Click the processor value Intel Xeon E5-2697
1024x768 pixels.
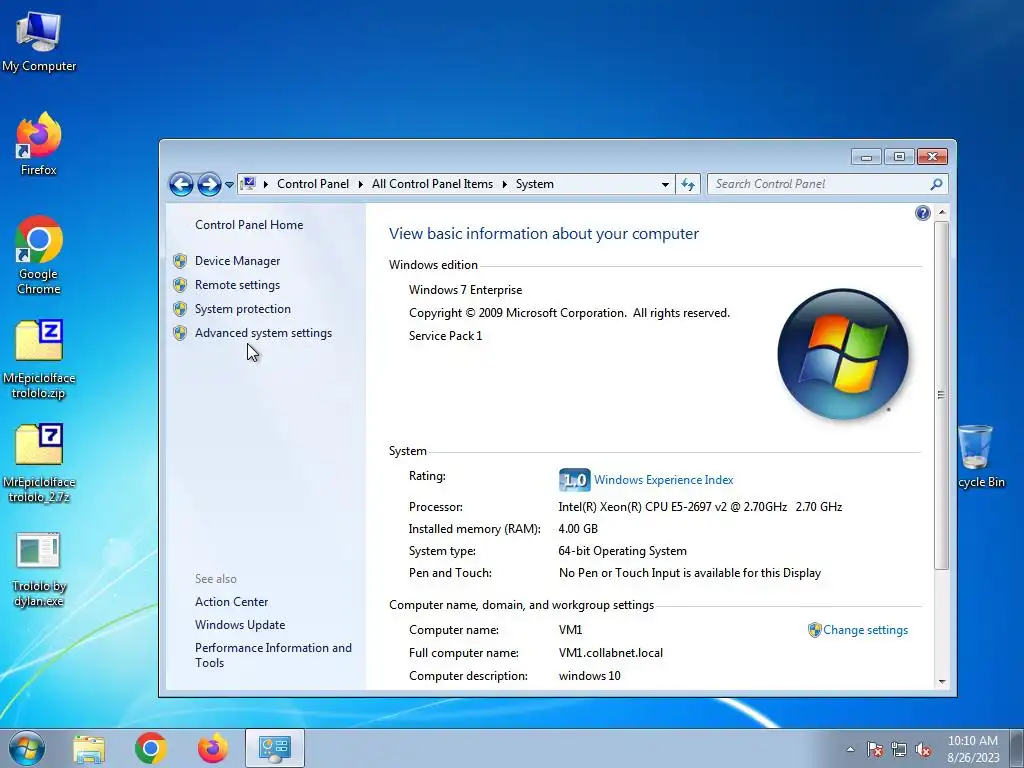pos(700,507)
